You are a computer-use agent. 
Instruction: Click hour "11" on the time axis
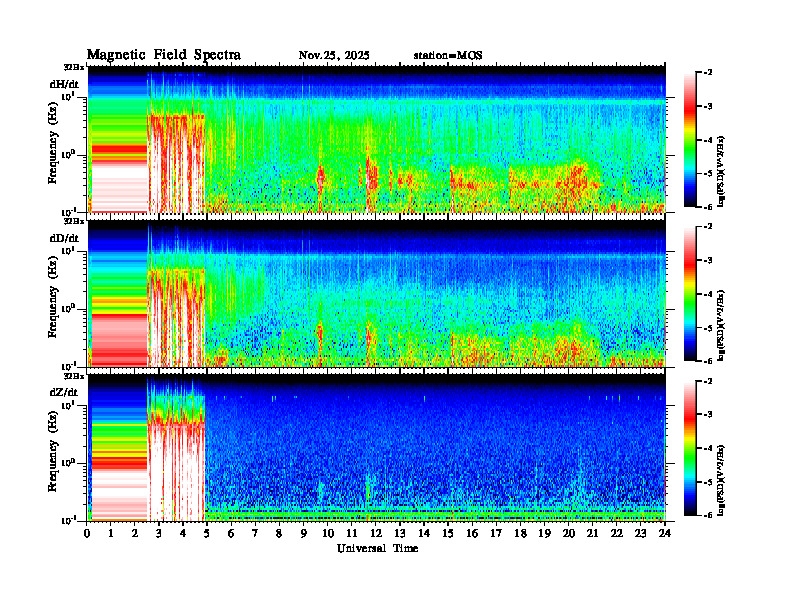[x=352, y=533]
